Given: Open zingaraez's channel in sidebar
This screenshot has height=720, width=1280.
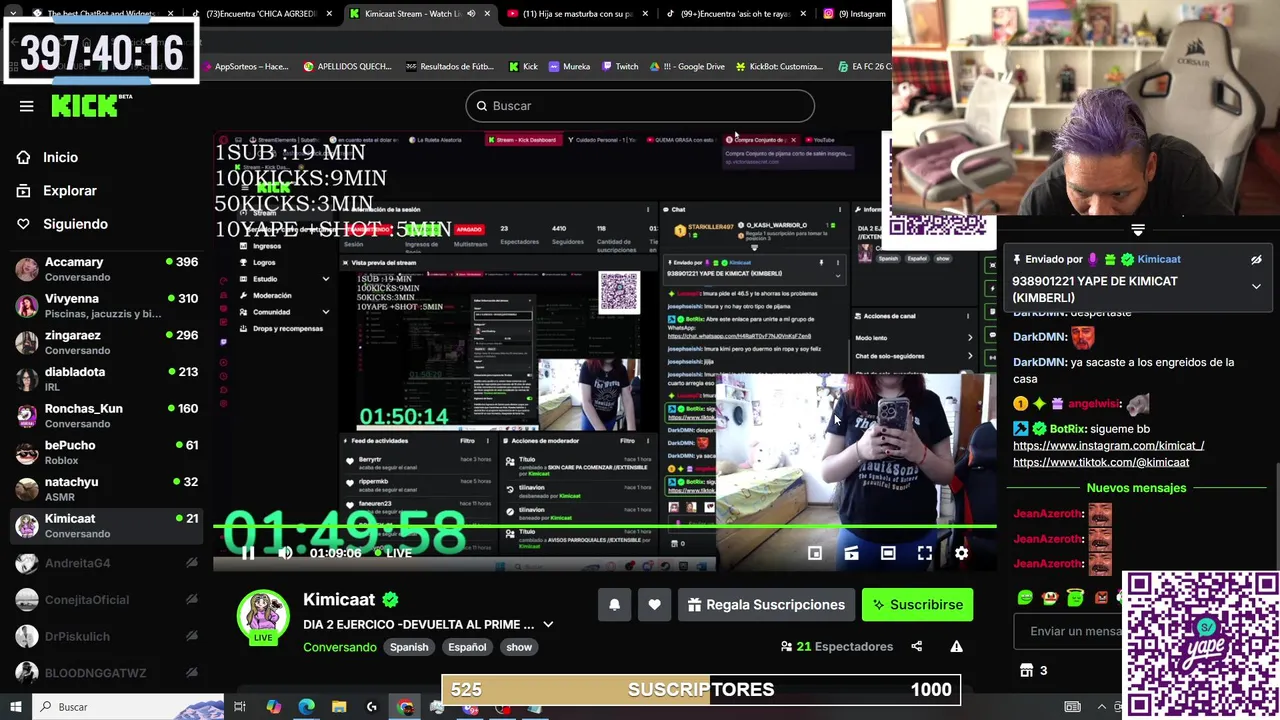Looking at the screenshot, I should coord(107,342).
